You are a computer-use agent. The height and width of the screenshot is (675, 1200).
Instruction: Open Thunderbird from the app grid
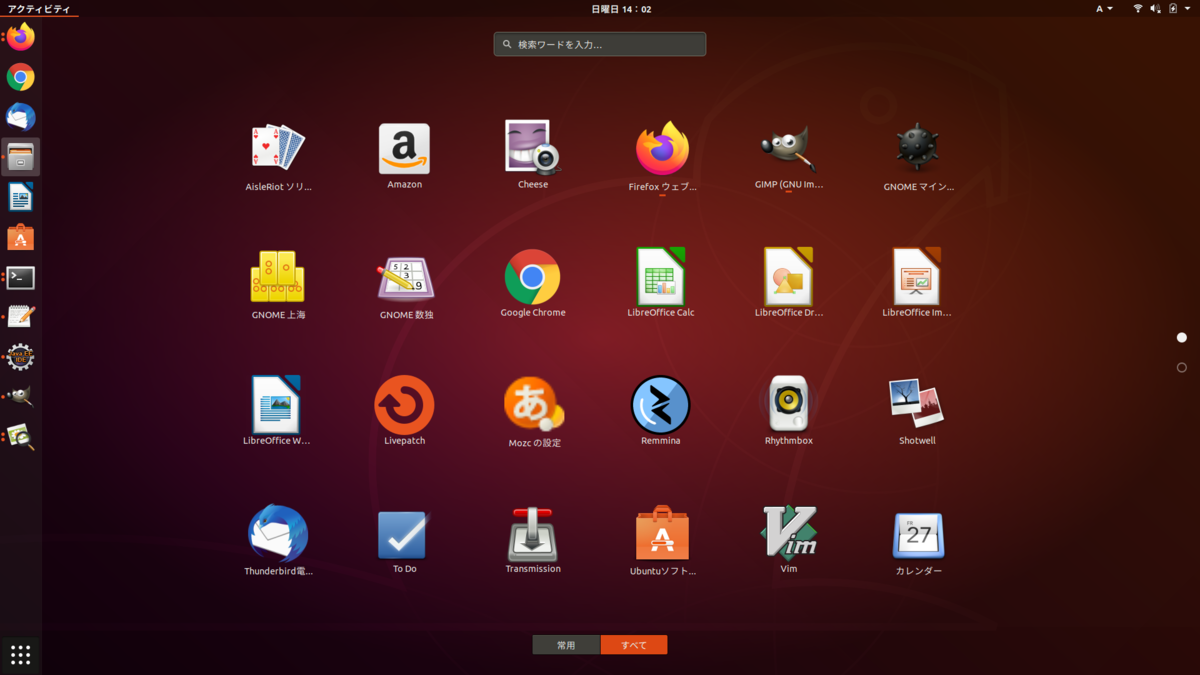click(278, 534)
